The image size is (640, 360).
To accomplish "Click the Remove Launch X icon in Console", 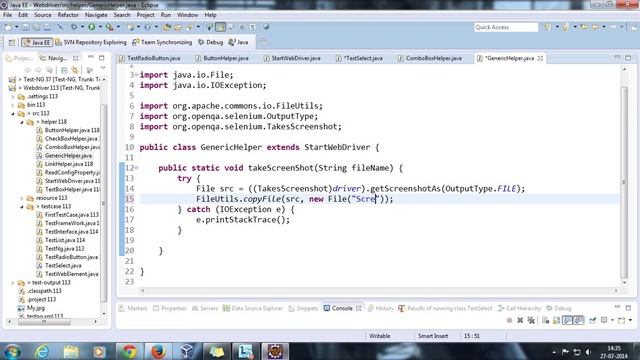I will click(x=520, y=320).
